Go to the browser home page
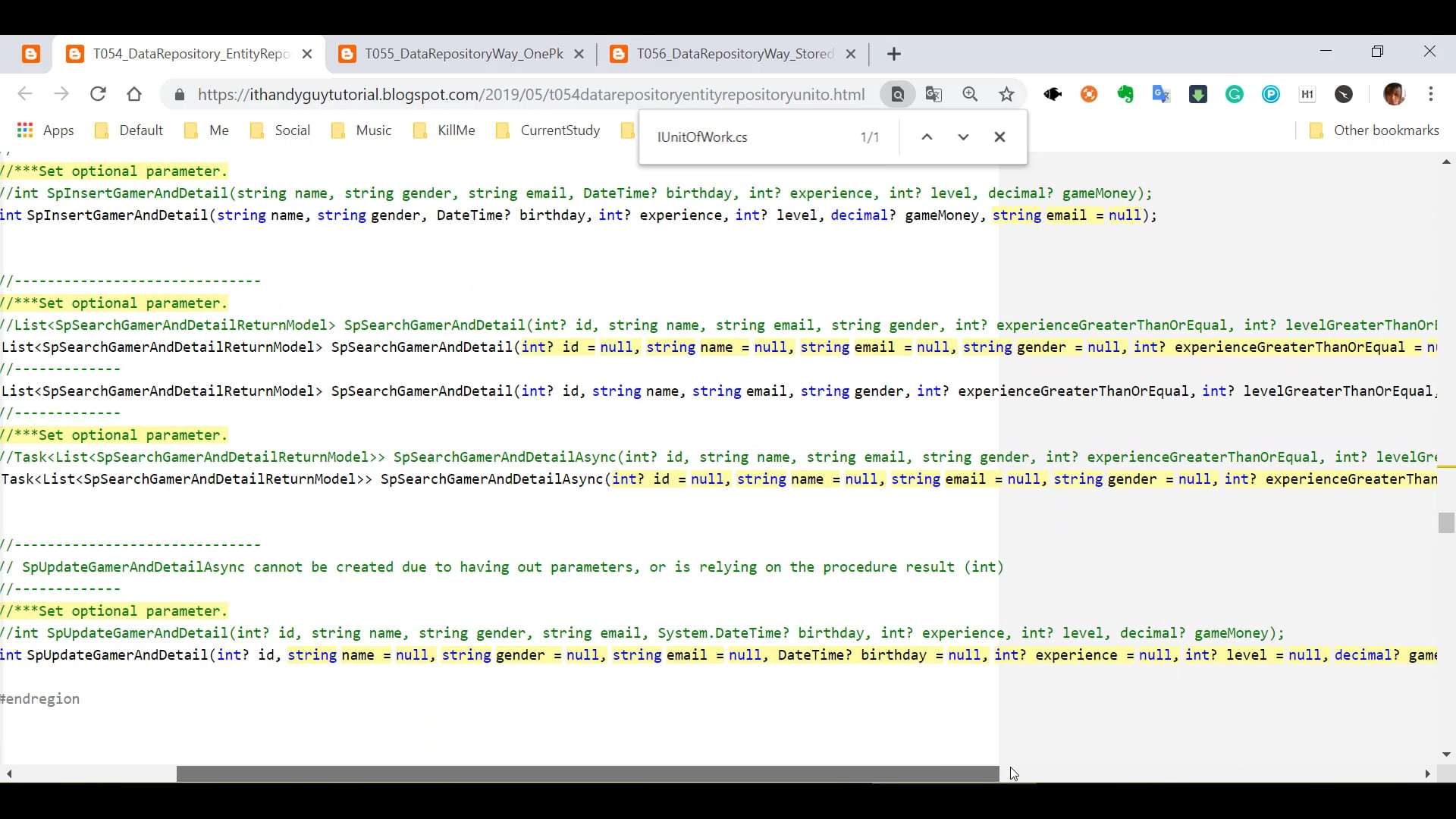The height and width of the screenshot is (819, 1456). click(134, 94)
